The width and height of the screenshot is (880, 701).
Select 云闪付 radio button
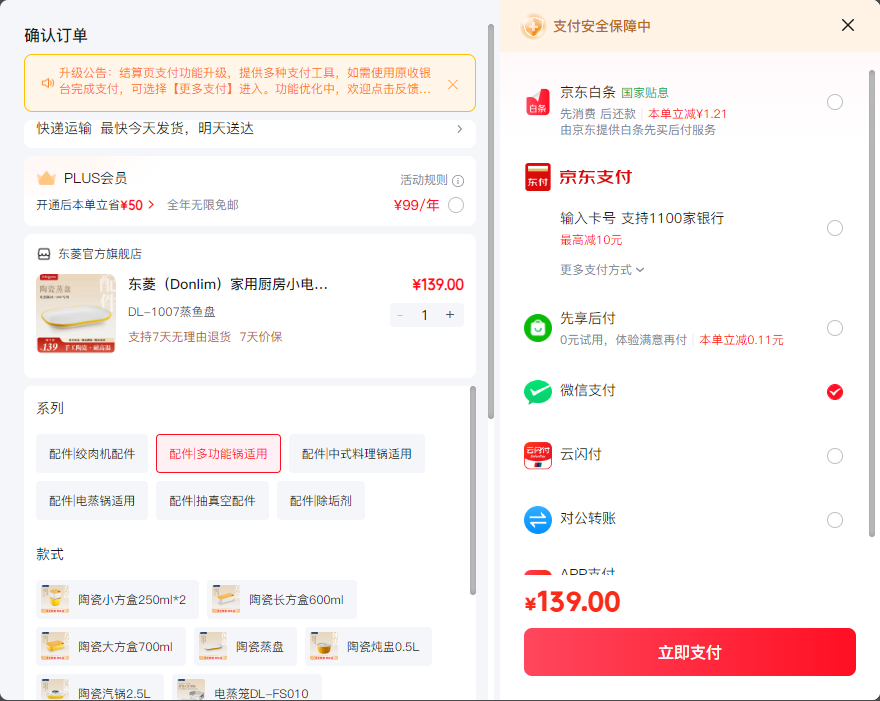coord(835,456)
